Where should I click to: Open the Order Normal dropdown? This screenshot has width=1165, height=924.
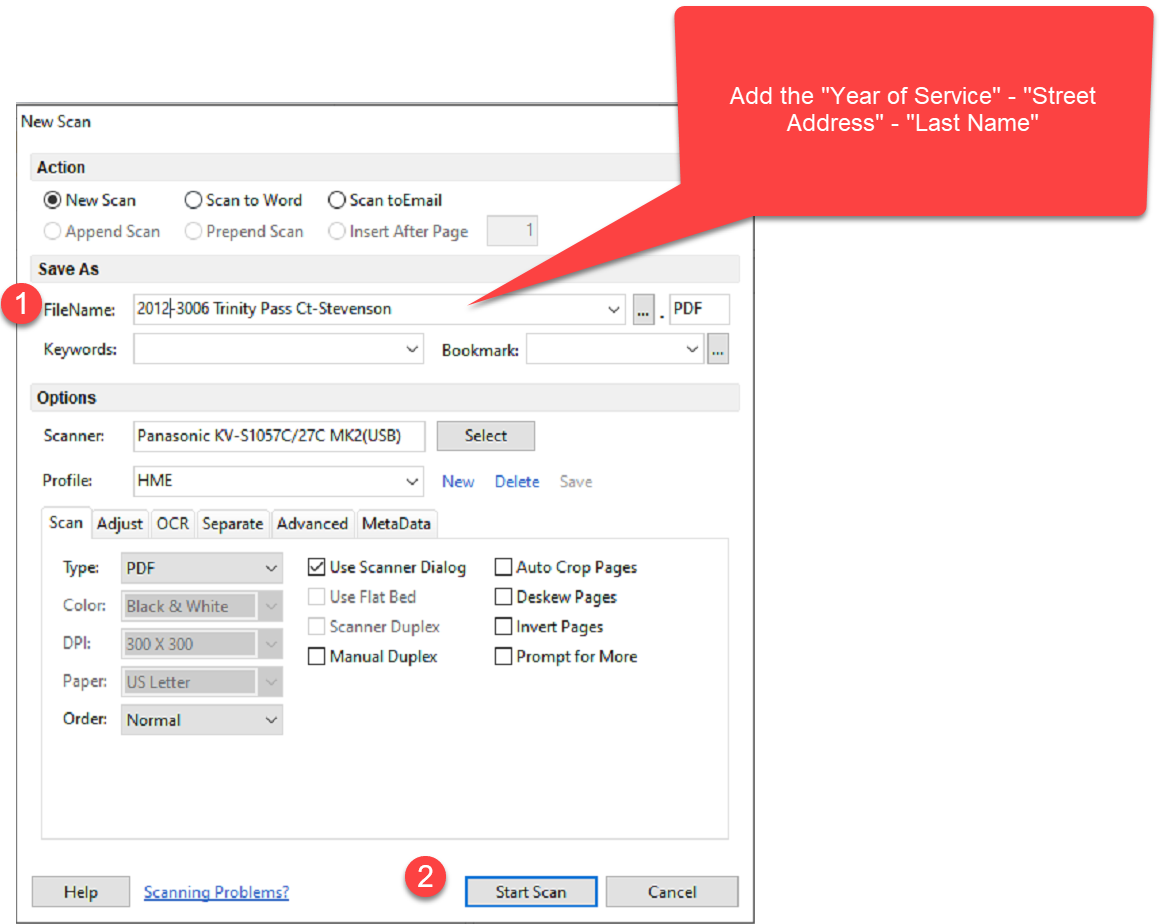(202, 720)
